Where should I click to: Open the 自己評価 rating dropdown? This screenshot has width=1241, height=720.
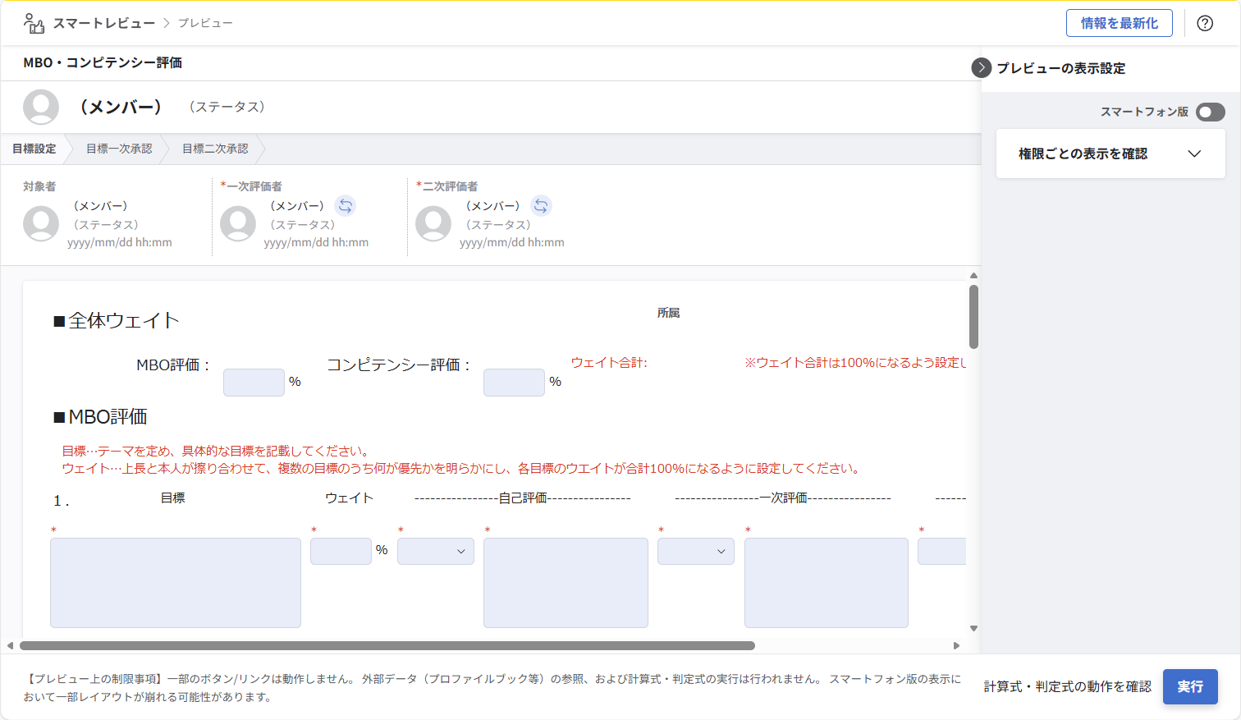tap(435, 551)
